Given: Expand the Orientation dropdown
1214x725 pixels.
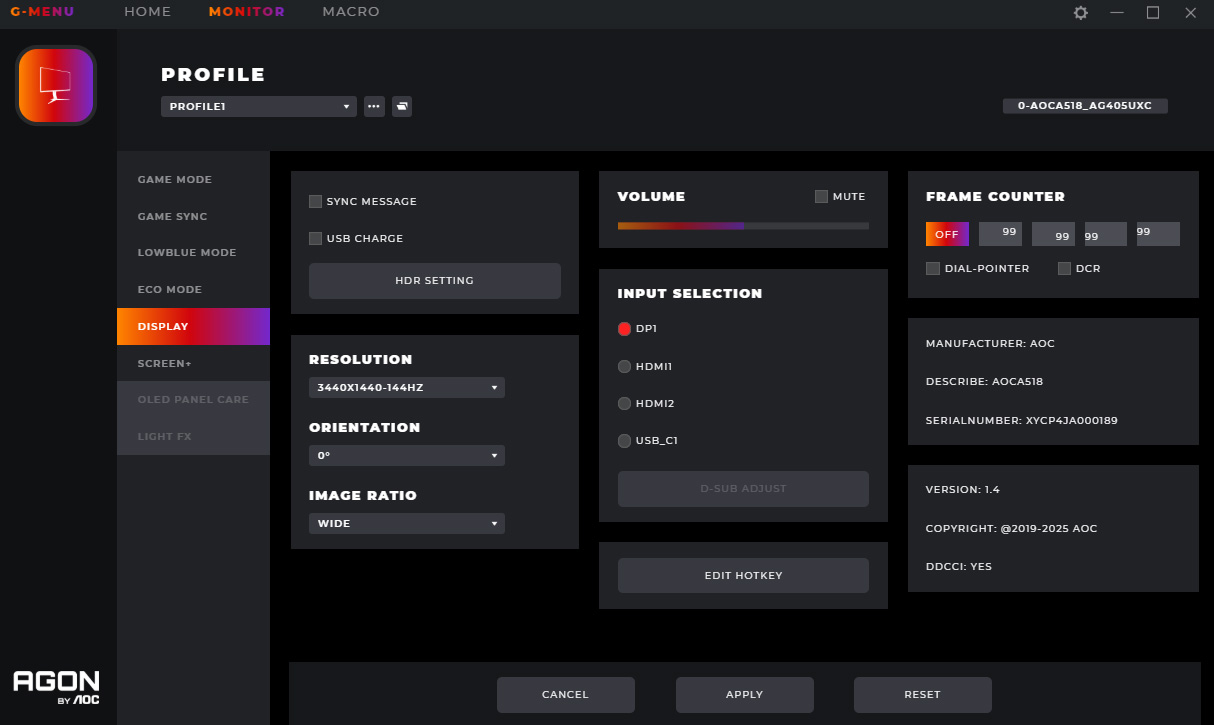Looking at the screenshot, I should tap(406, 455).
